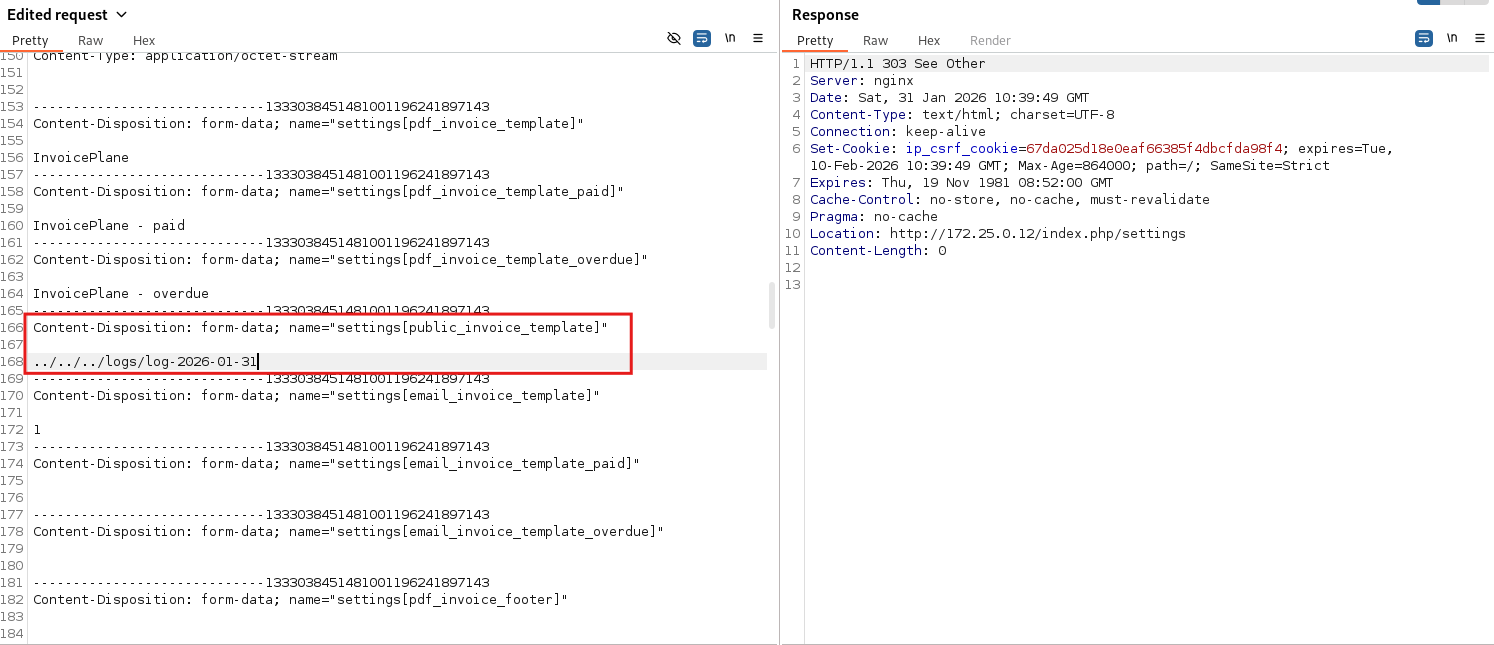Screen dimensions: 1494x645
Task: Switch the response view to Raw
Action: (875, 41)
